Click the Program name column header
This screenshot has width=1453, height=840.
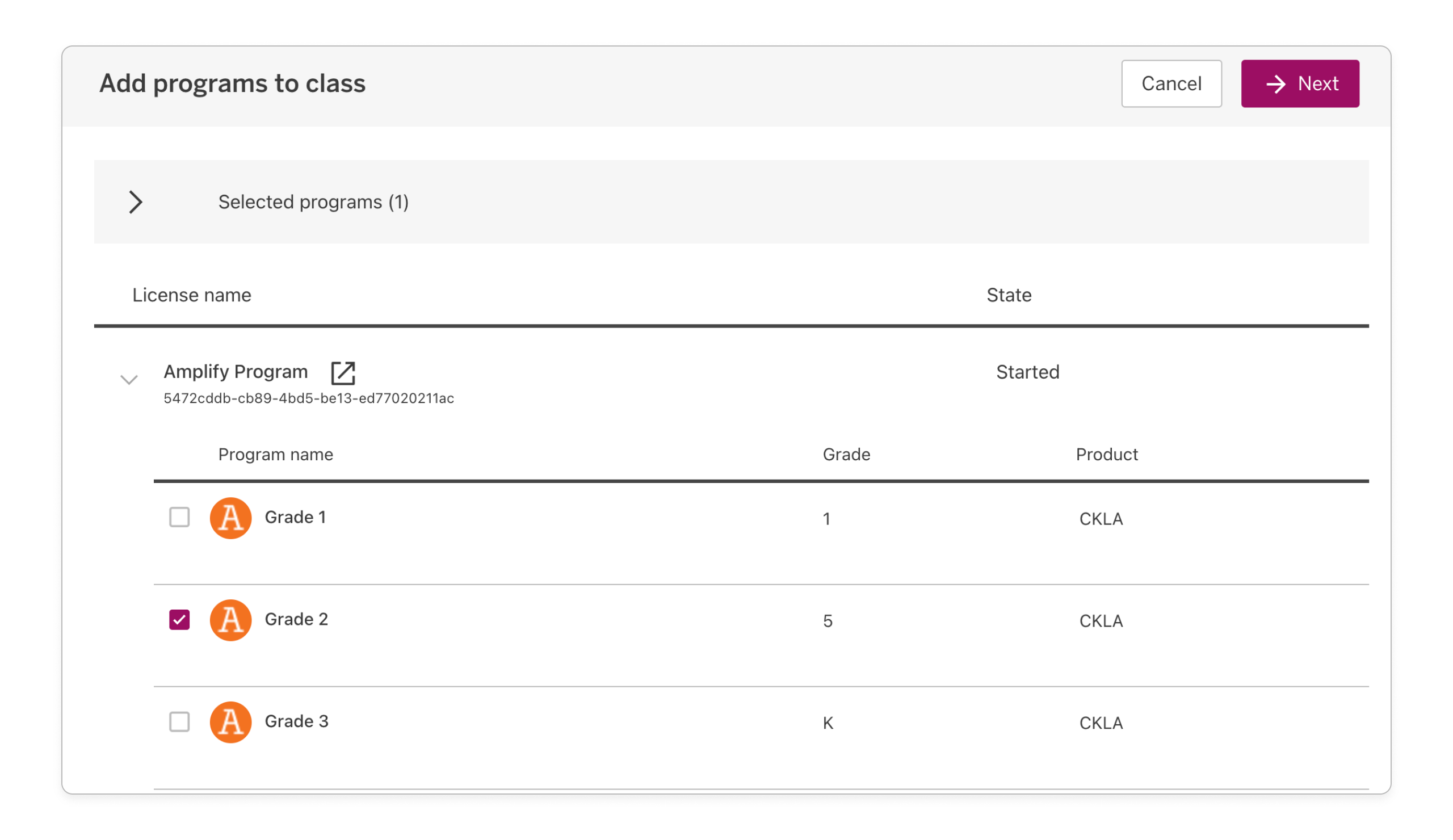(x=275, y=454)
